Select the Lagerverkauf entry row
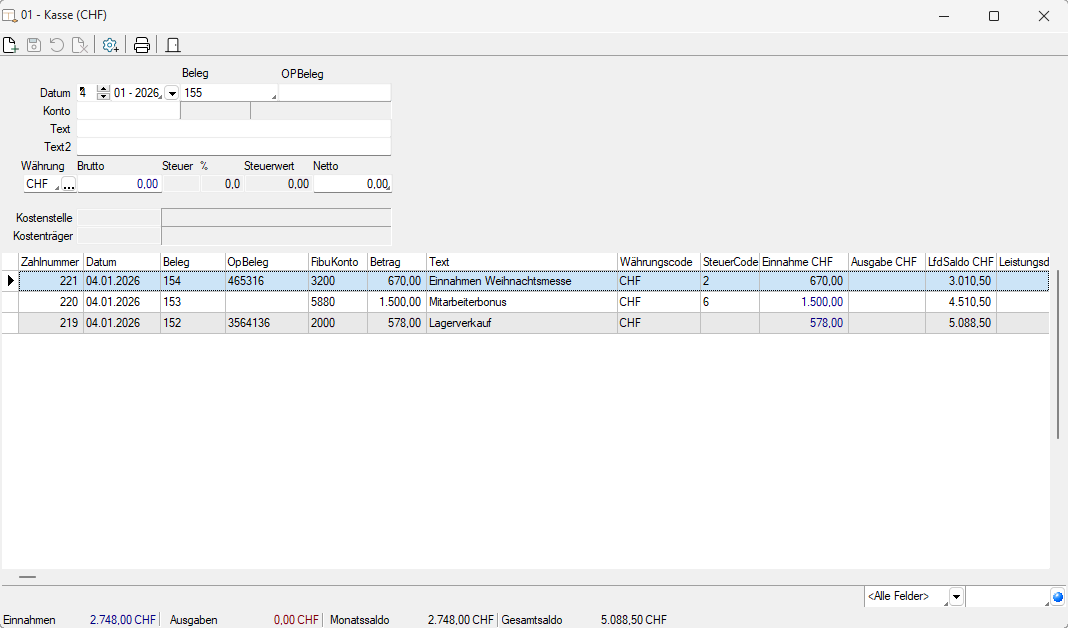Viewport: 1068px width, 628px height. click(x=520, y=323)
